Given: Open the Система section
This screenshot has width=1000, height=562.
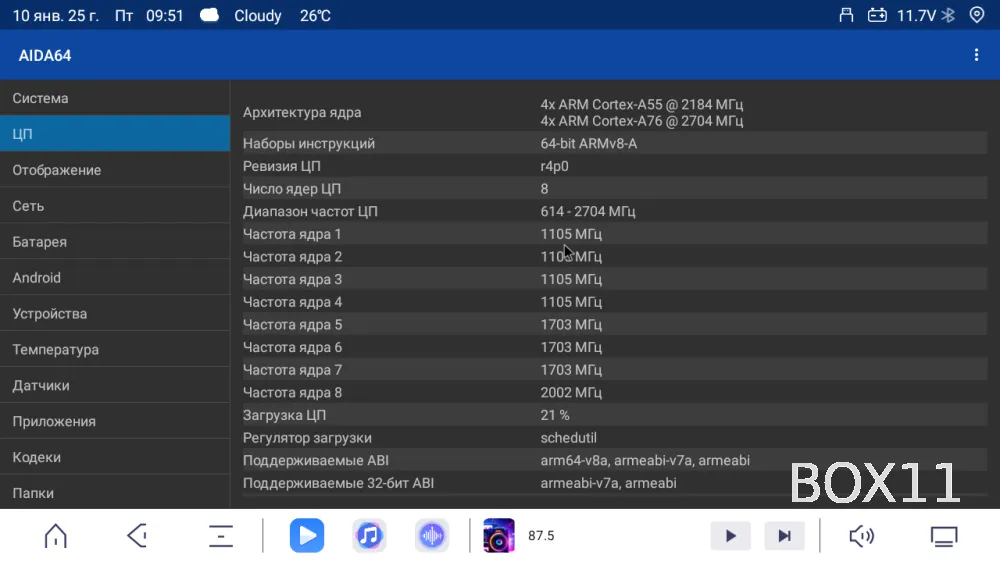Looking at the screenshot, I should click(115, 98).
